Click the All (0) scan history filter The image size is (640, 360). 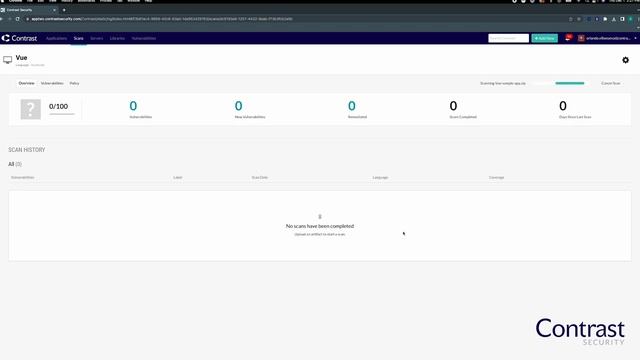pyautogui.click(x=15, y=164)
